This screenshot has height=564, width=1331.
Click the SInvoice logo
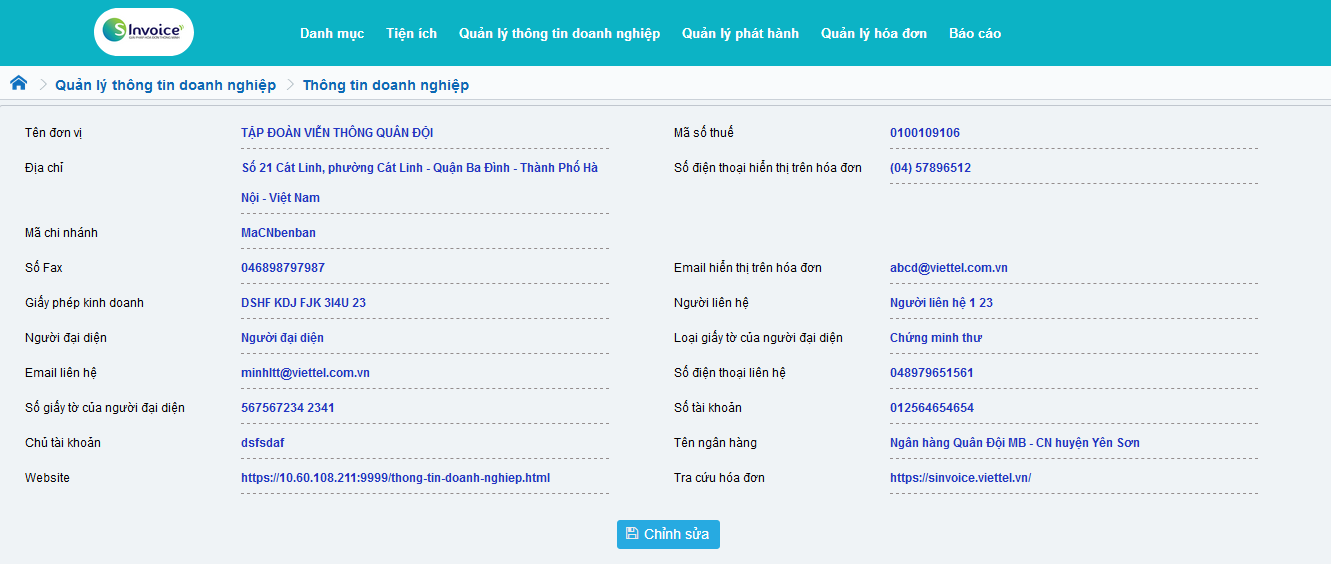tap(144, 32)
